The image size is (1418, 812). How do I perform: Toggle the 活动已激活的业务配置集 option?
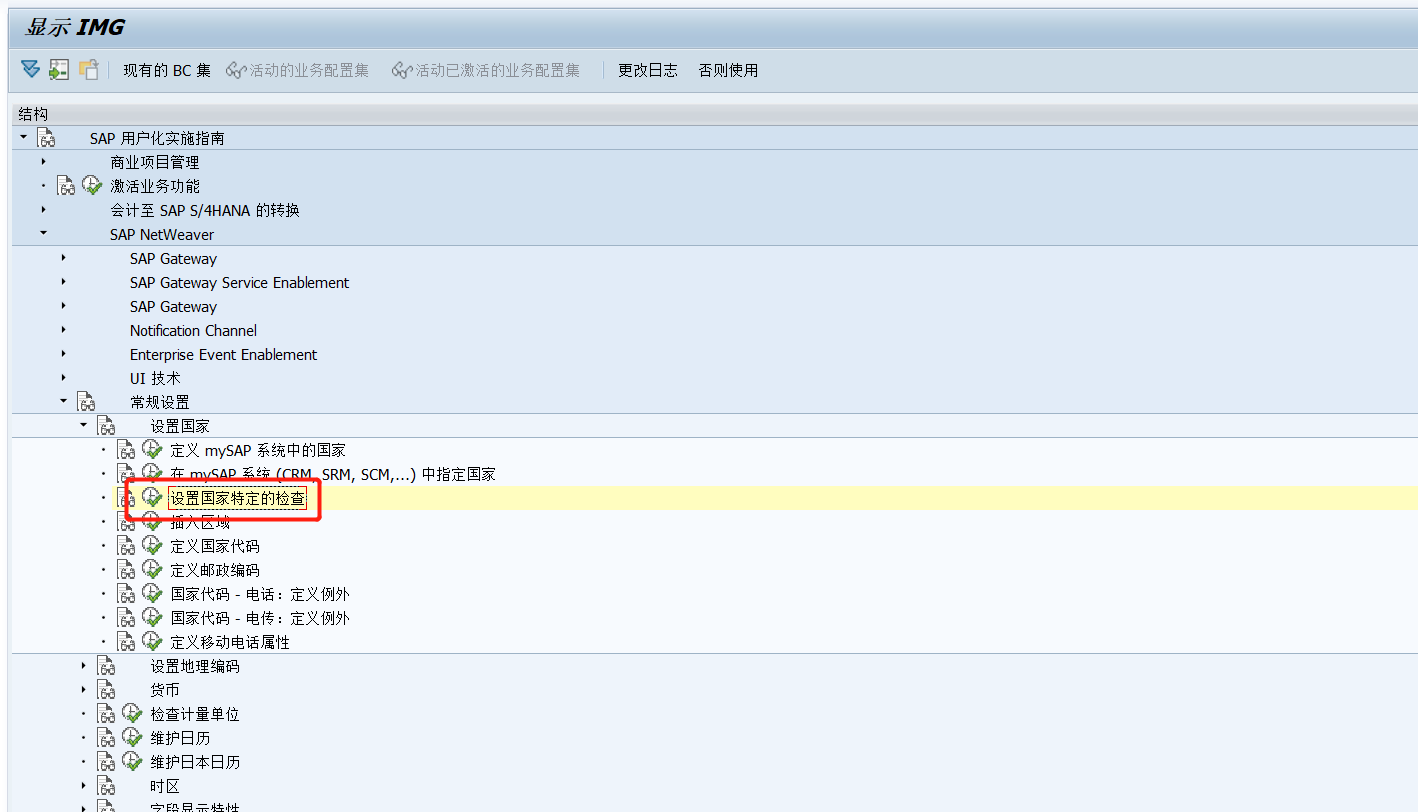pos(487,70)
